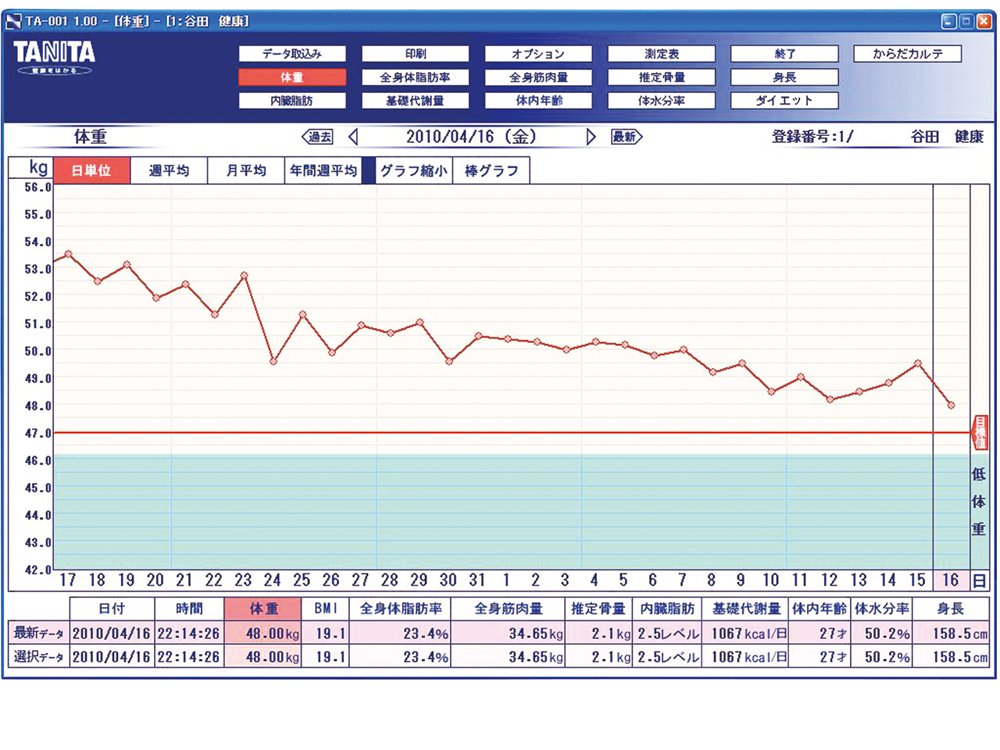Open the からだカルテ page

907,54
